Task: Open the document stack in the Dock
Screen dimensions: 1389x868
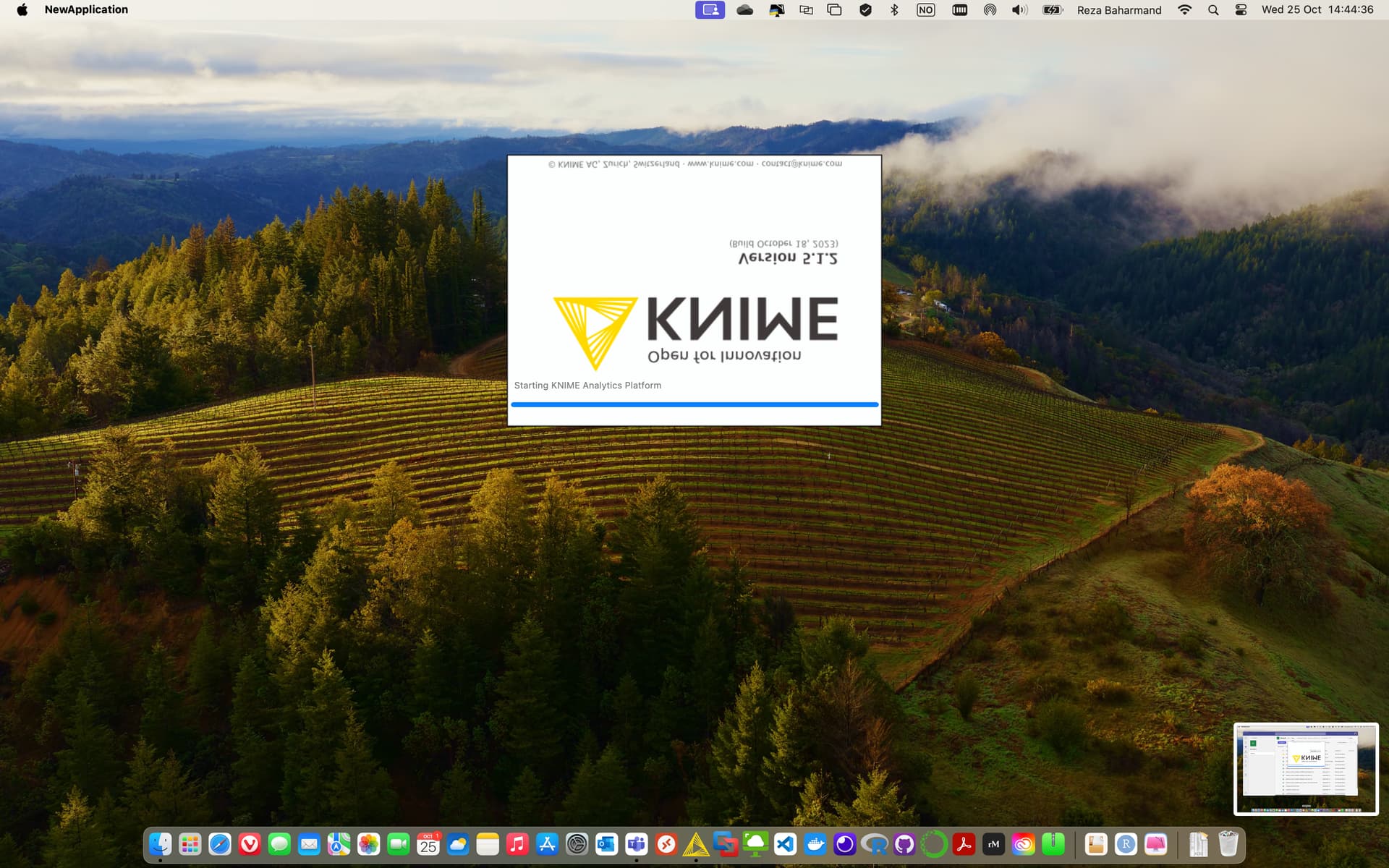Action: 1199,844
